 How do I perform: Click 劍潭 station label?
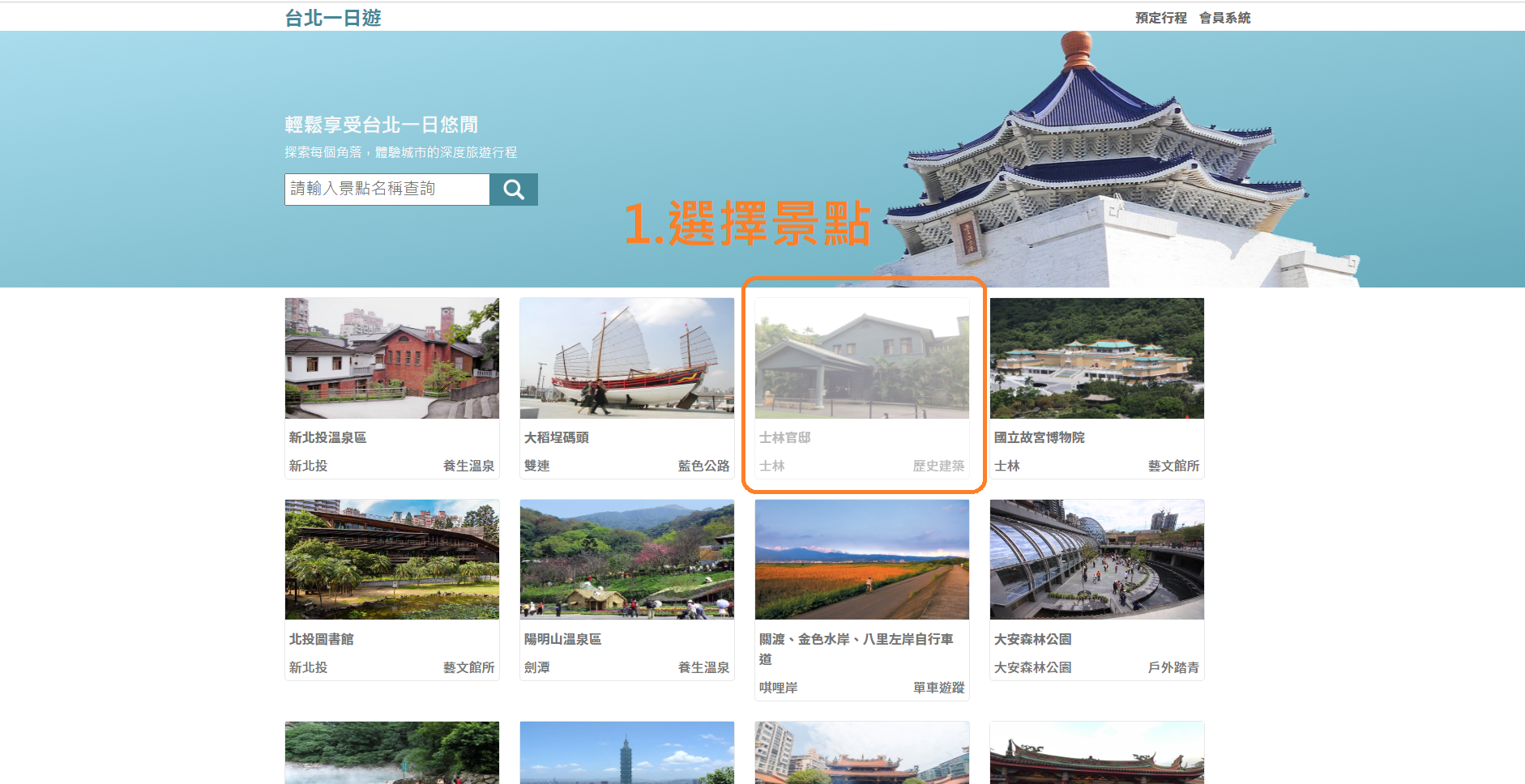[x=536, y=667]
